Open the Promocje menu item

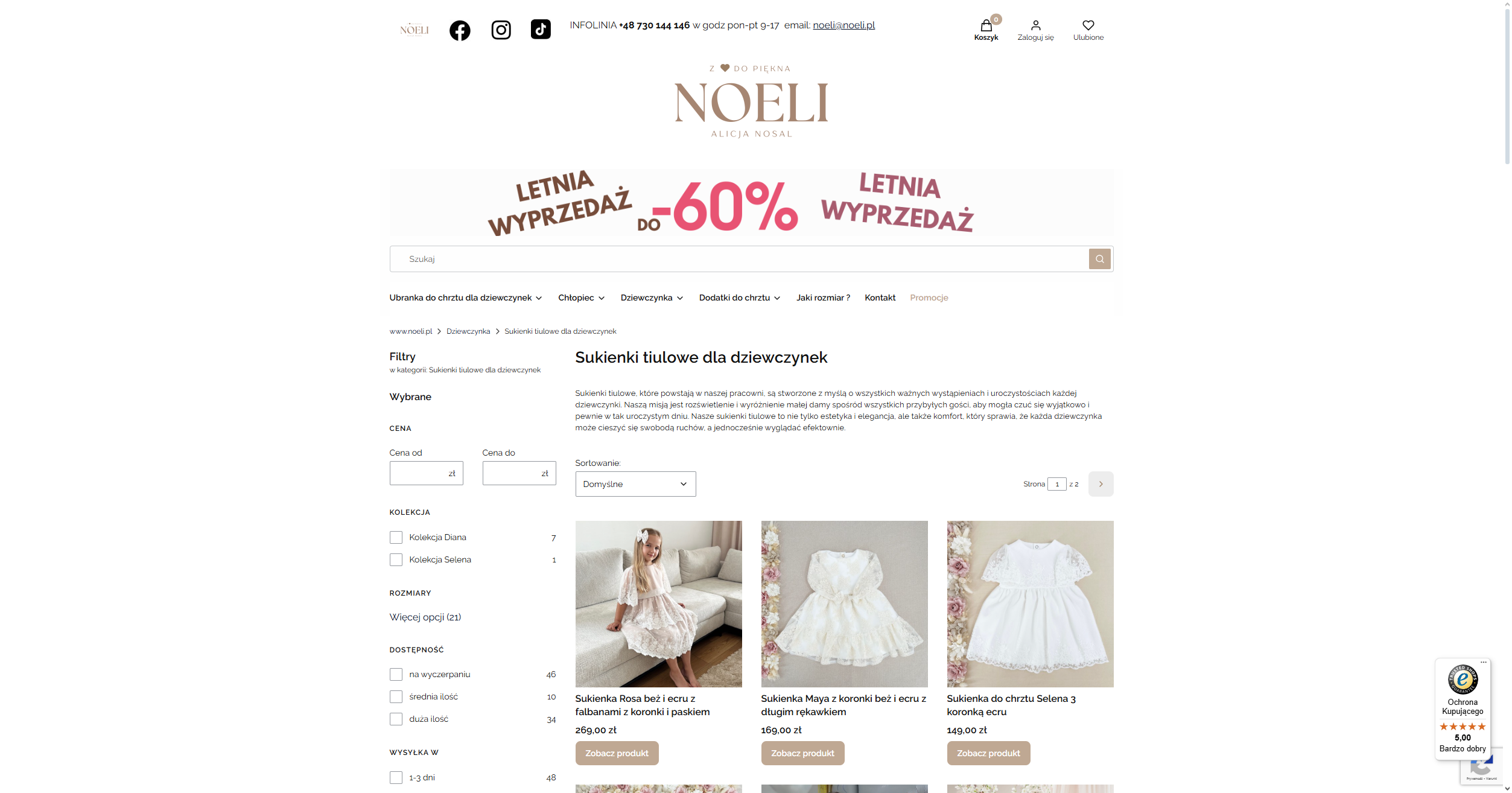929,298
